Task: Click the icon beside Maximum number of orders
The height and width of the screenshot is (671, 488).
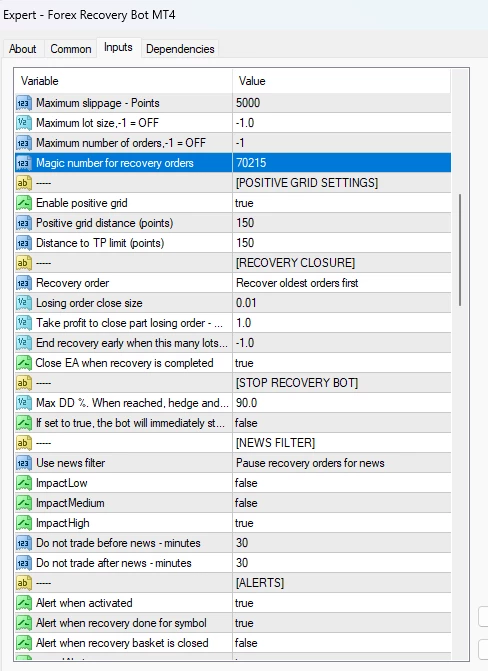Action: pyautogui.click(x=24, y=143)
